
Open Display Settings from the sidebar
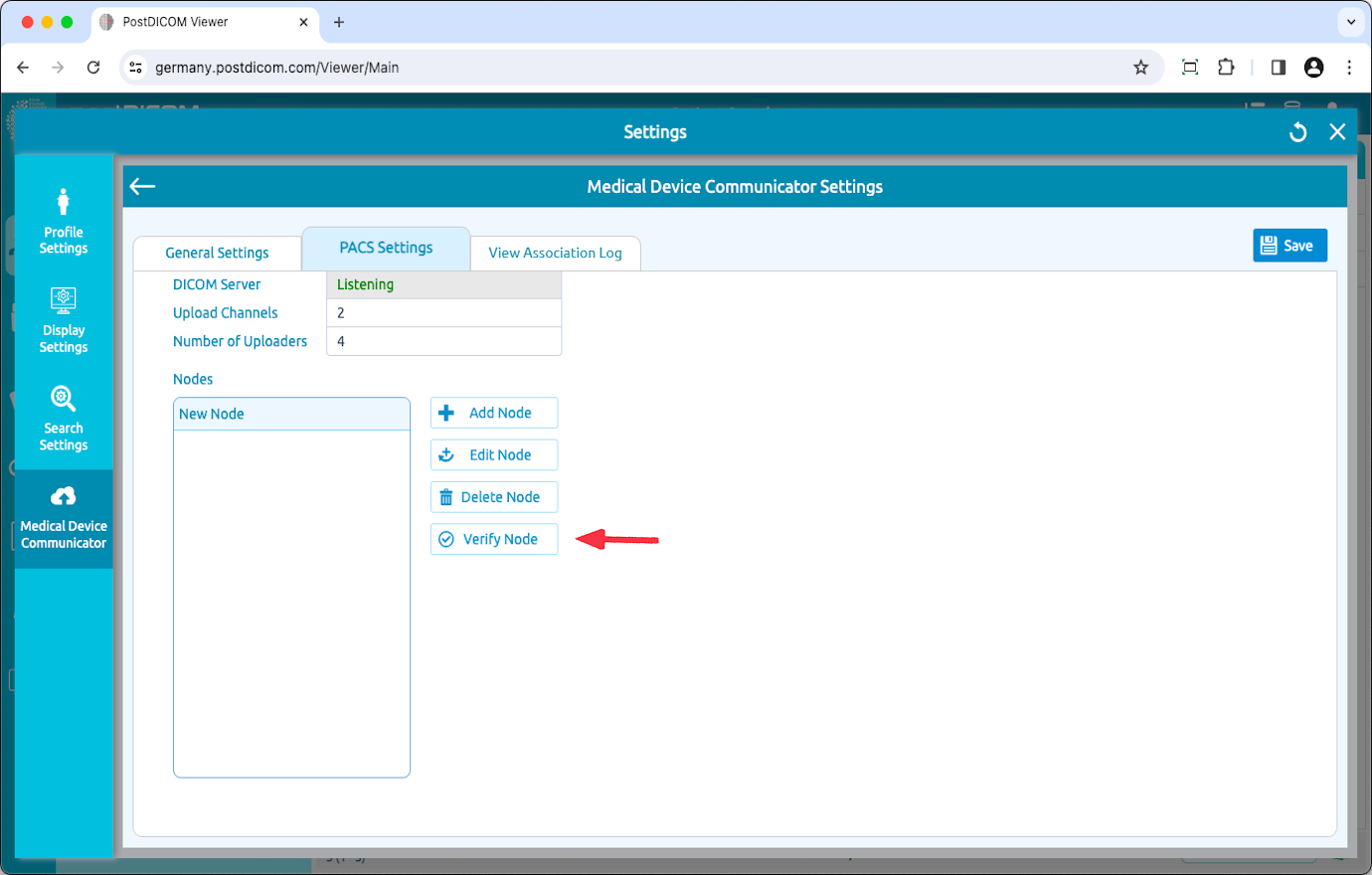pos(63,318)
